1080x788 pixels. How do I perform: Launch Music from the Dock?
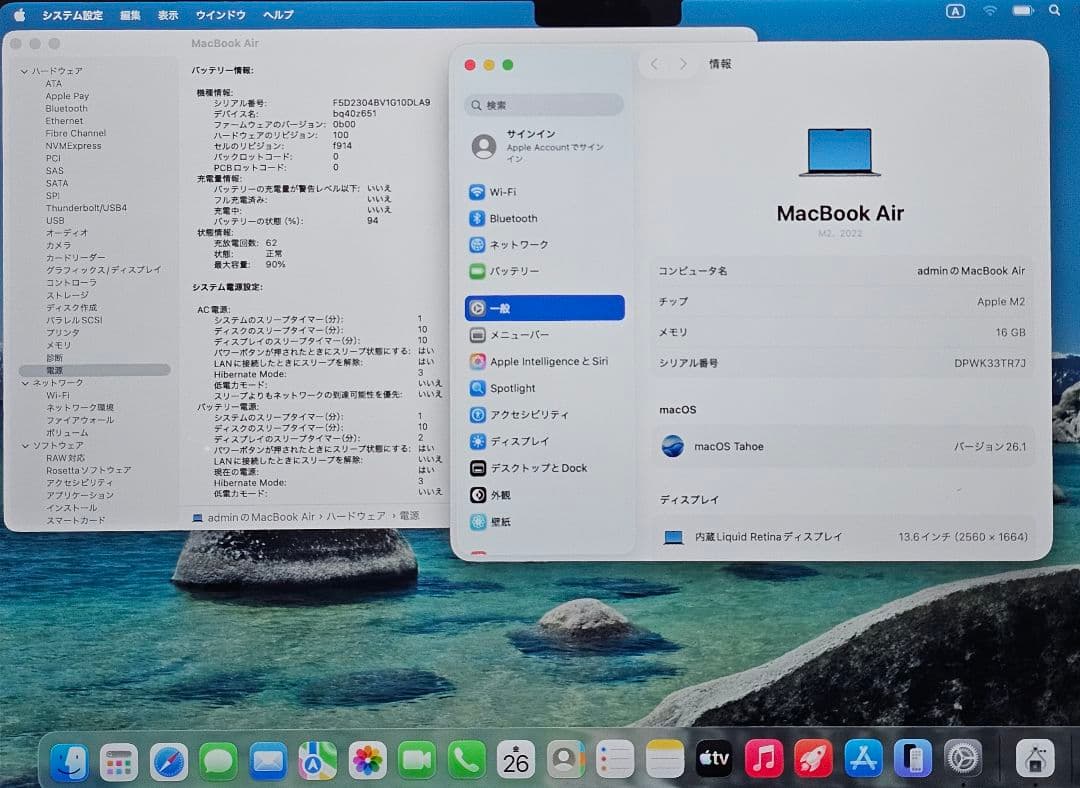click(x=763, y=760)
